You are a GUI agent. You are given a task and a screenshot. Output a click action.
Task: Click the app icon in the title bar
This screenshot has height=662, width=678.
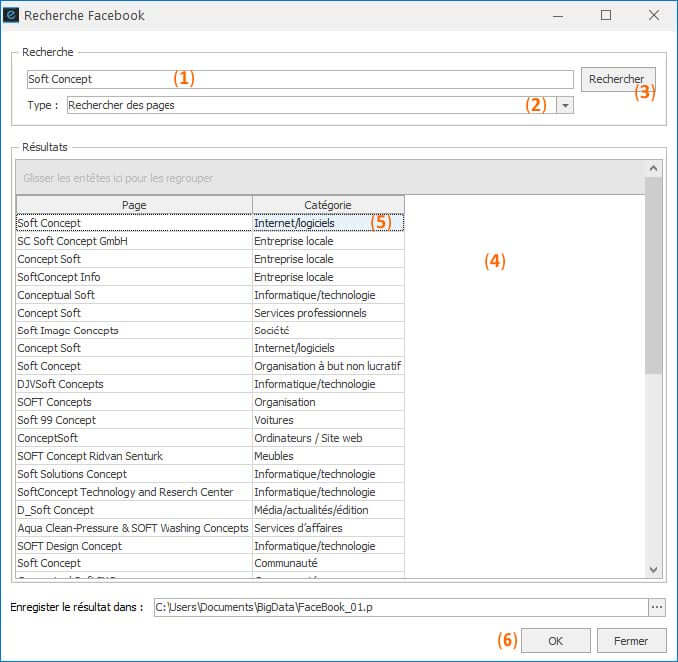(11, 15)
